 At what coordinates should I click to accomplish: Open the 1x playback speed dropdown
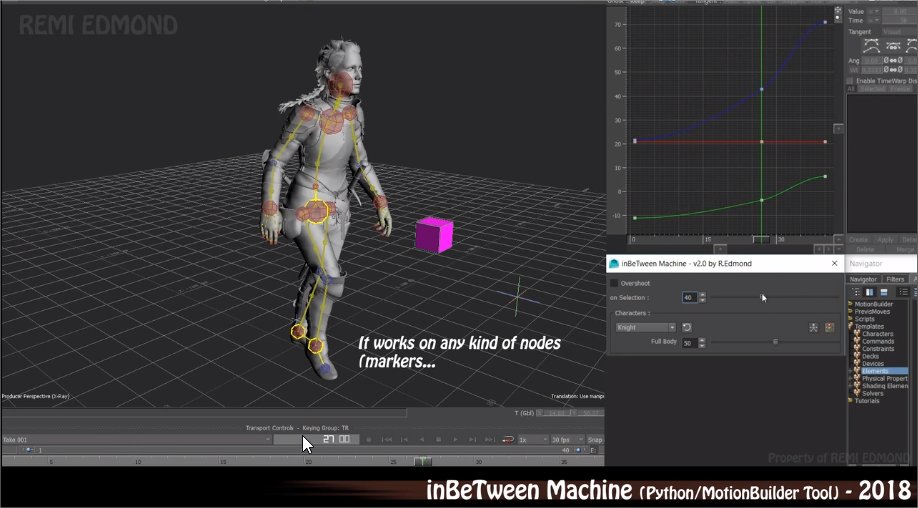point(533,440)
